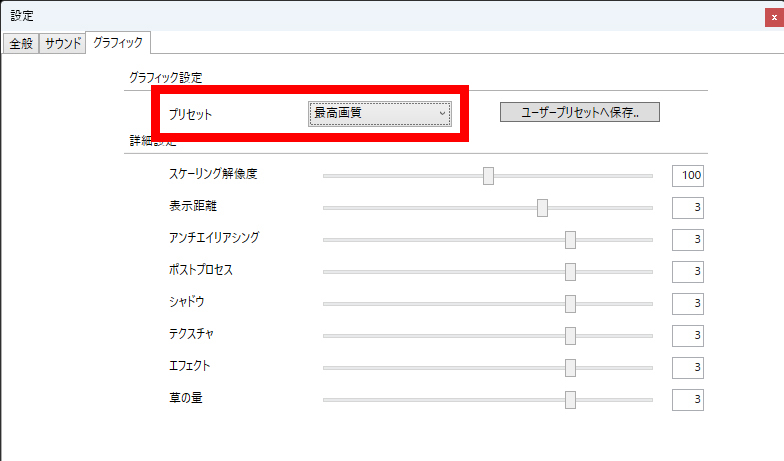Click the 表示距離 label
This screenshot has height=461, width=784.
coord(192,206)
